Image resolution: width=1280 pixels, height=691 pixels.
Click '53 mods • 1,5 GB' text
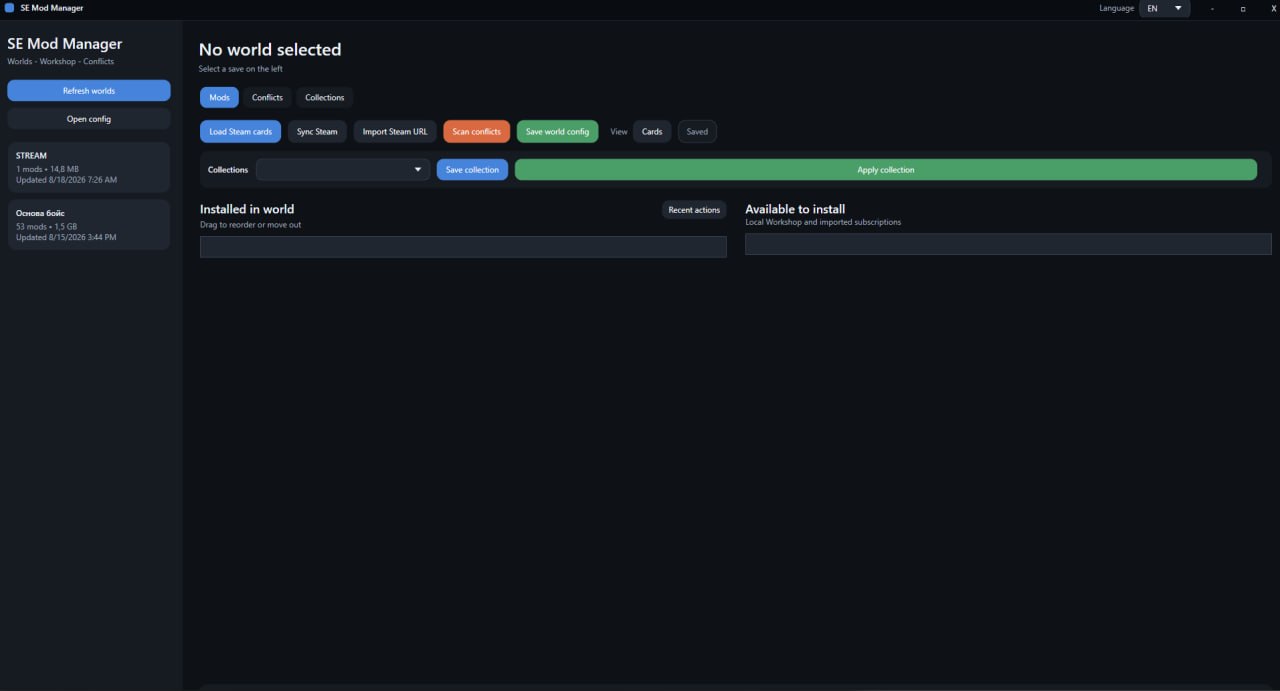[x=47, y=227]
